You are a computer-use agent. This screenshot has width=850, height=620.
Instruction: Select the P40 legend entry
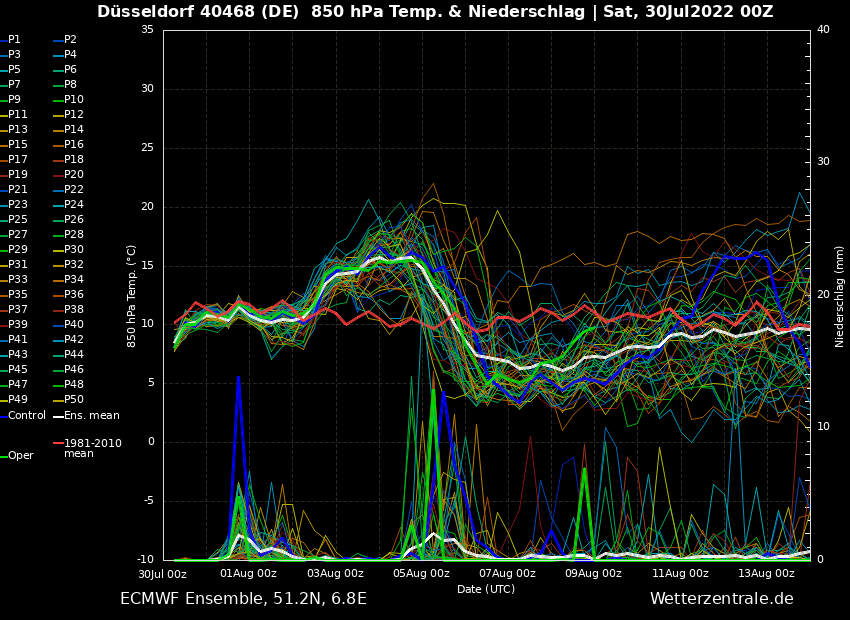pyautogui.click(x=74, y=325)
